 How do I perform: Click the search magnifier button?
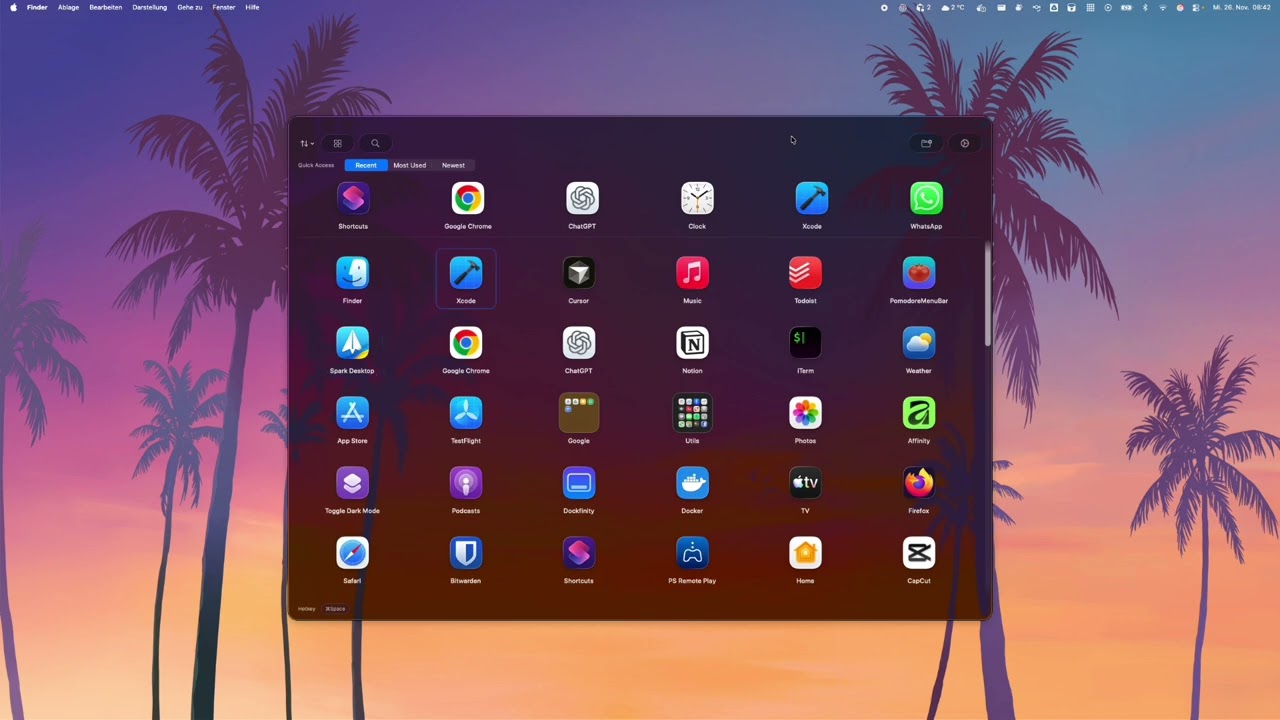[375, 143]
